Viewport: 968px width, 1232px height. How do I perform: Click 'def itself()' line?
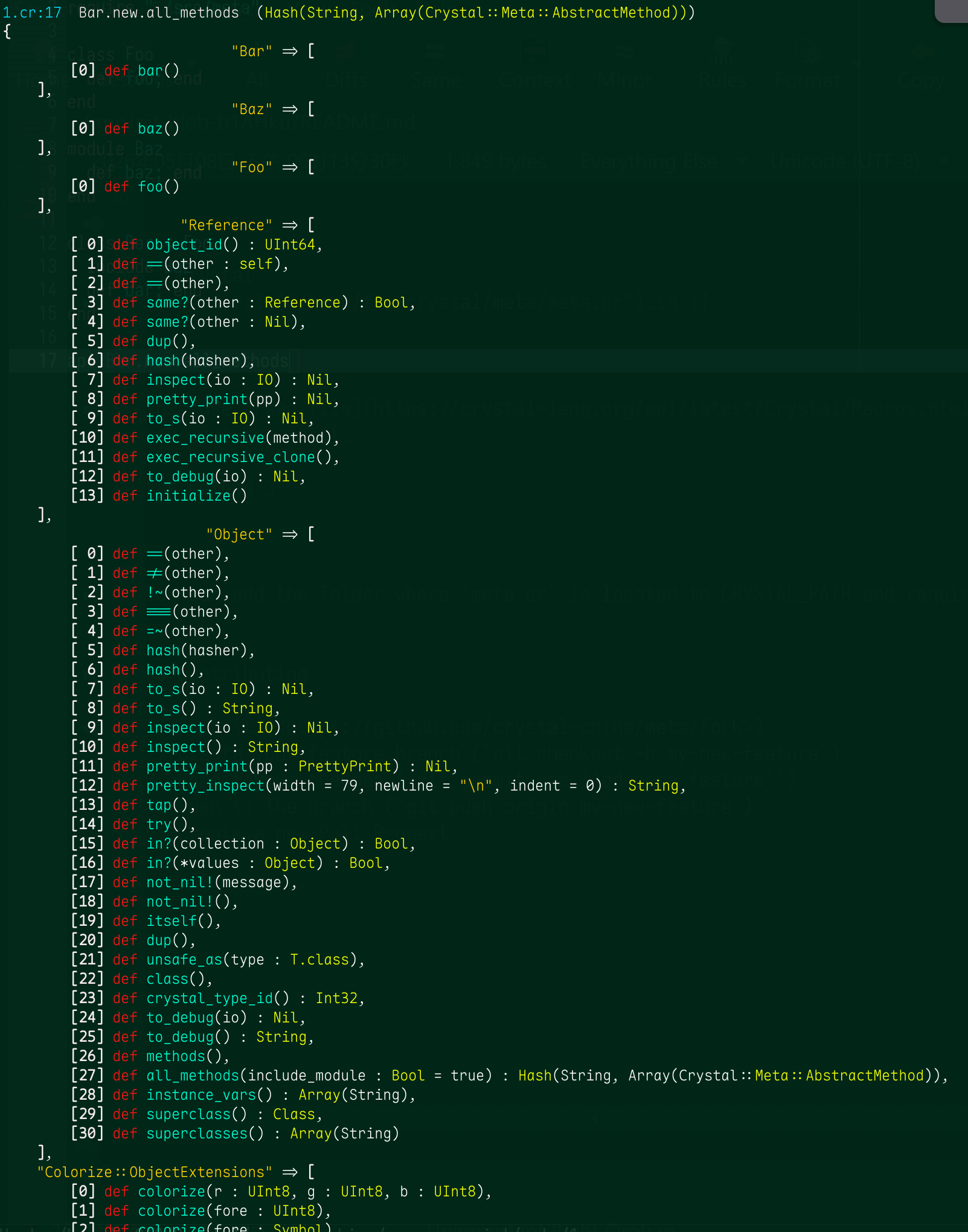pyautogui.click(x=167, y=921)
